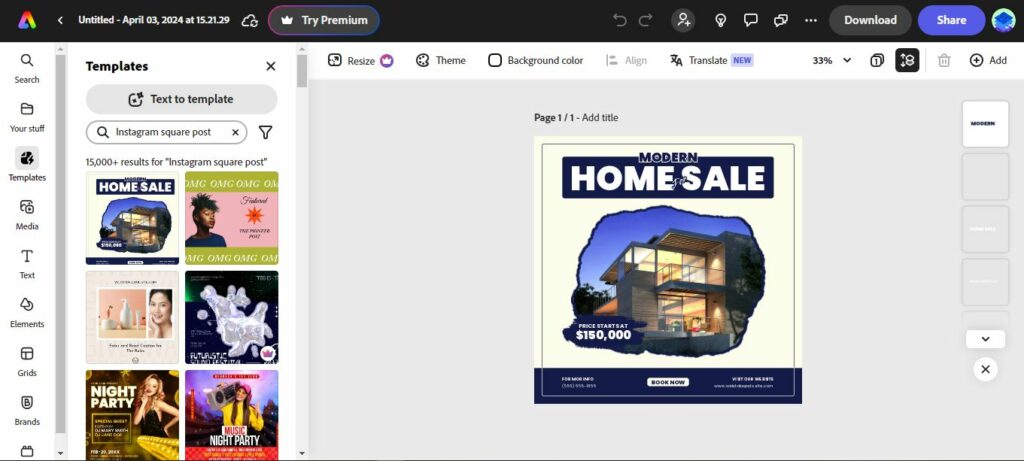Open the Theme menu
This screenshot has width=1024, height=461.
(x=440, y=60)
